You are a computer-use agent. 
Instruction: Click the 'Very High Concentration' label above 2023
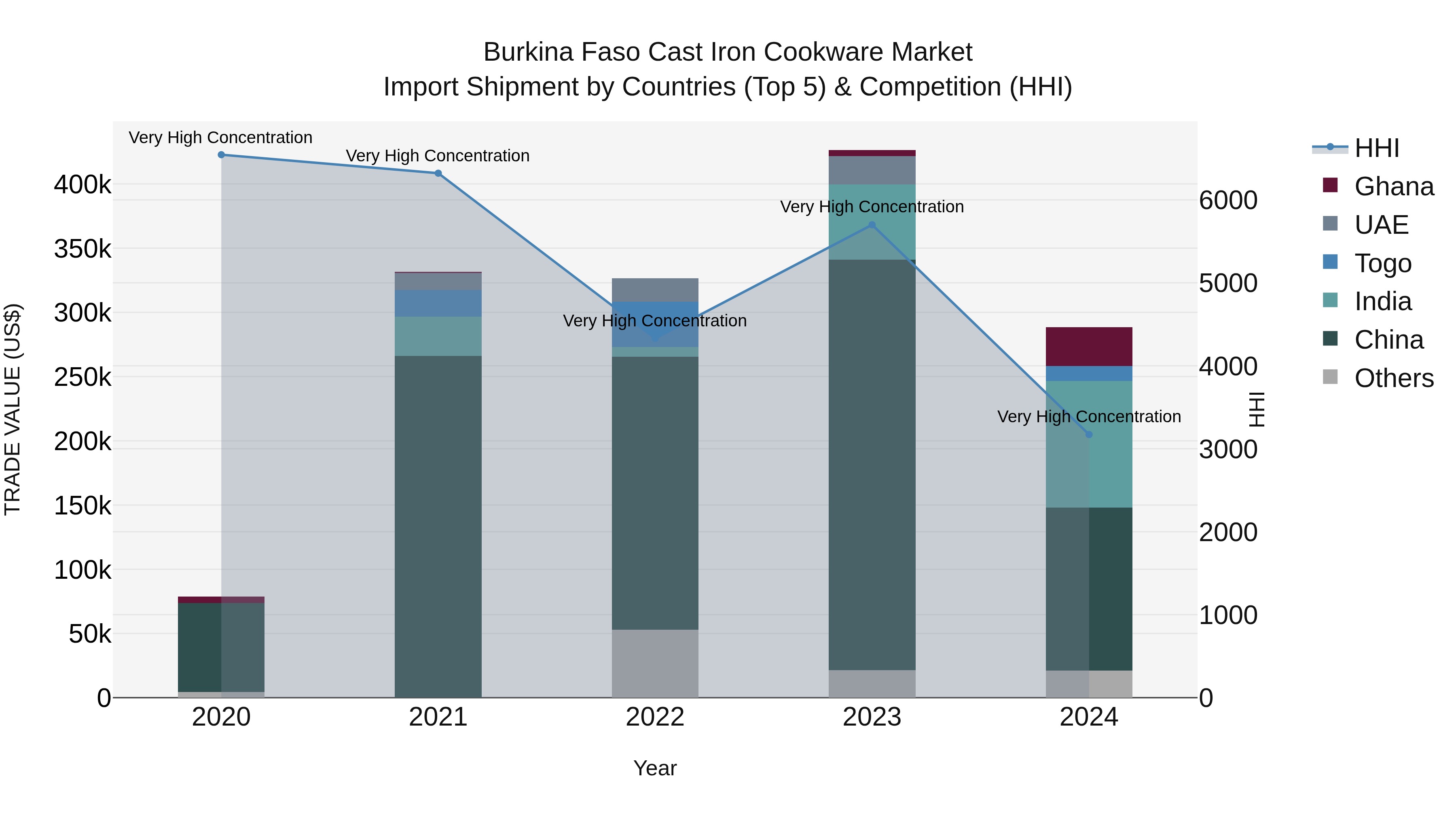pos(872,207)
